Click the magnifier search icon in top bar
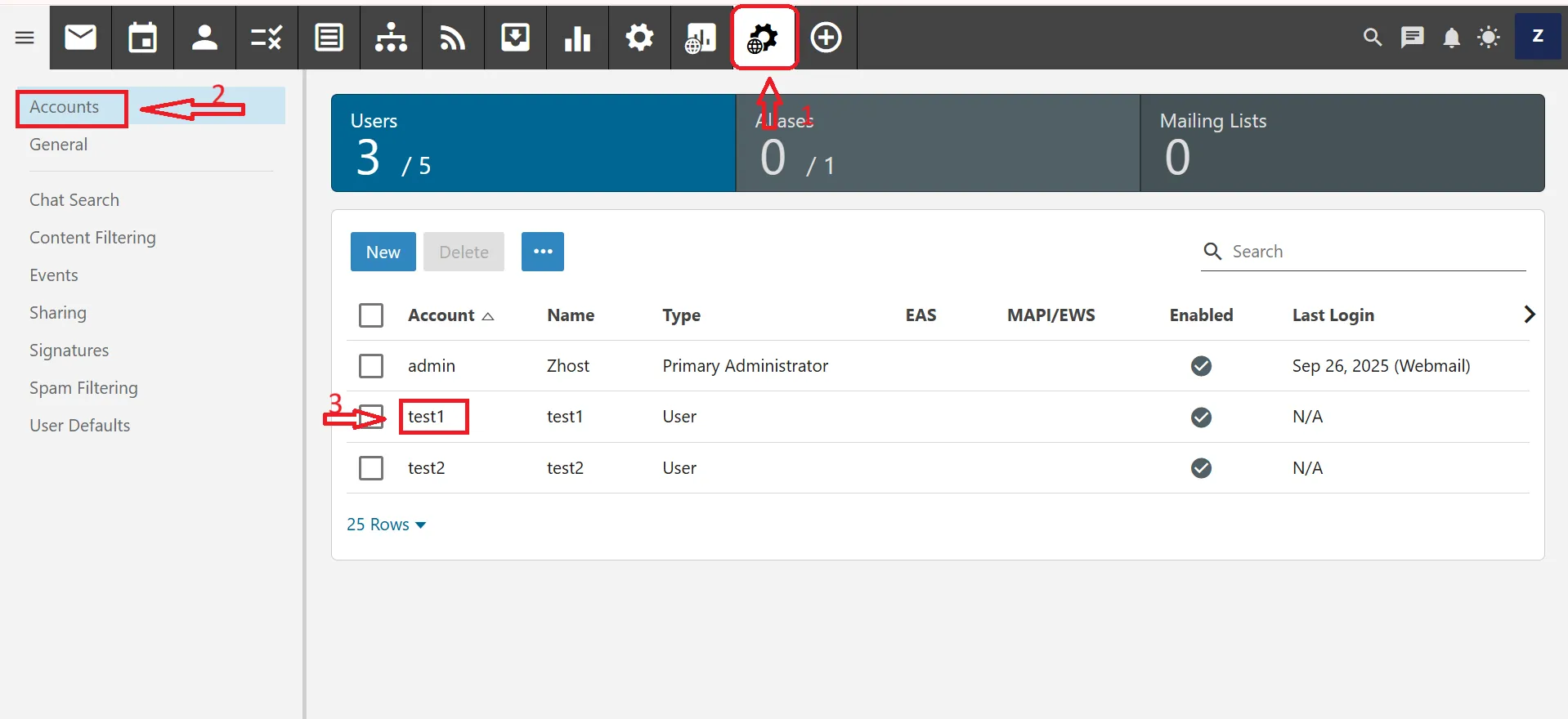The width and height of the screenshot is (1568, 719). coord(1373,38)
